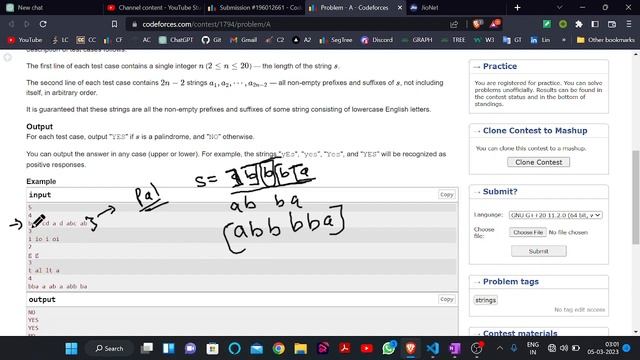Open Google Chrome from the taskbar
The height and width of the screenshot is (360, 640).
coord(279,348)
